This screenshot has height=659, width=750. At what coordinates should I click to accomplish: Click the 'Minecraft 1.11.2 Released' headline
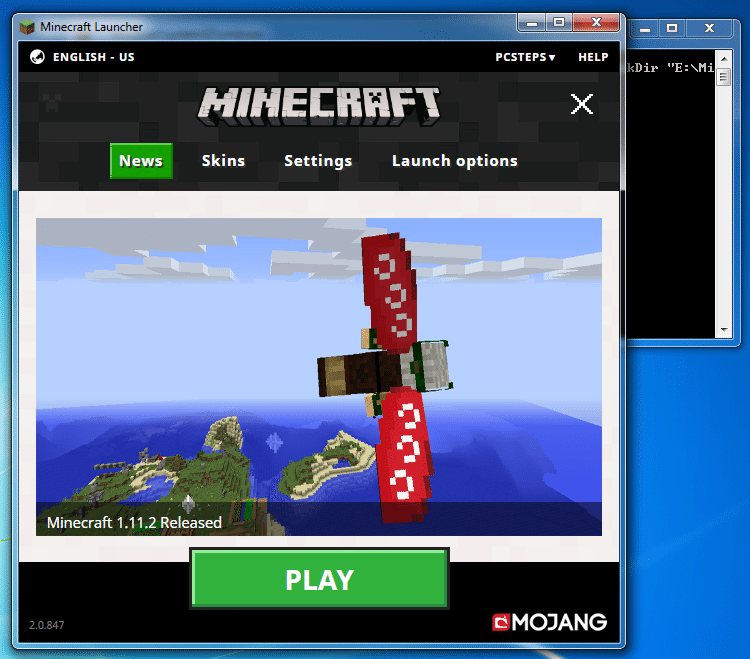134,522
